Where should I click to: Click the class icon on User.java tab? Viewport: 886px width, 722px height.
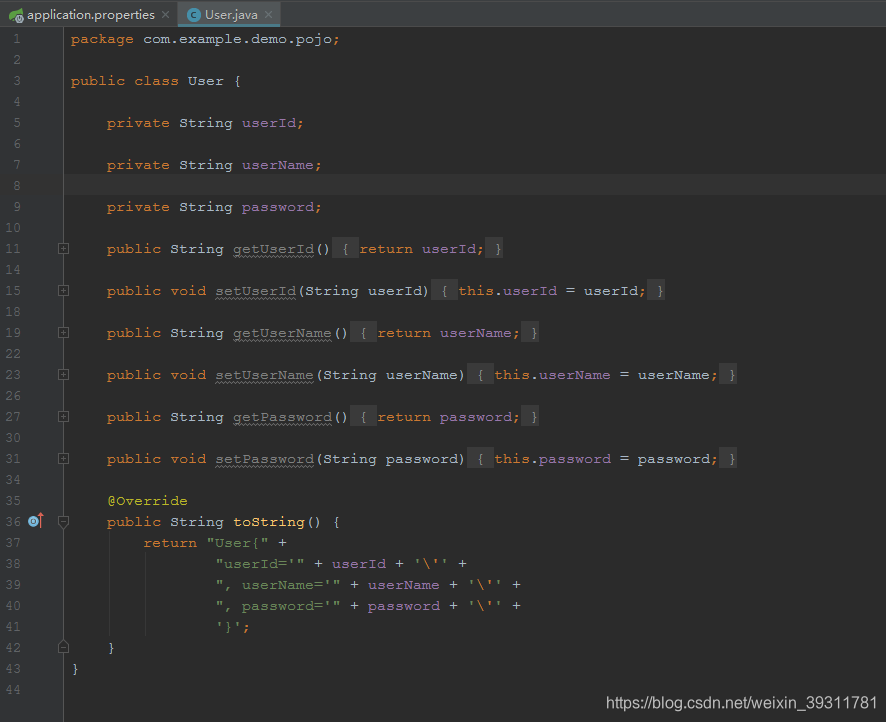[x=194, y=15]
